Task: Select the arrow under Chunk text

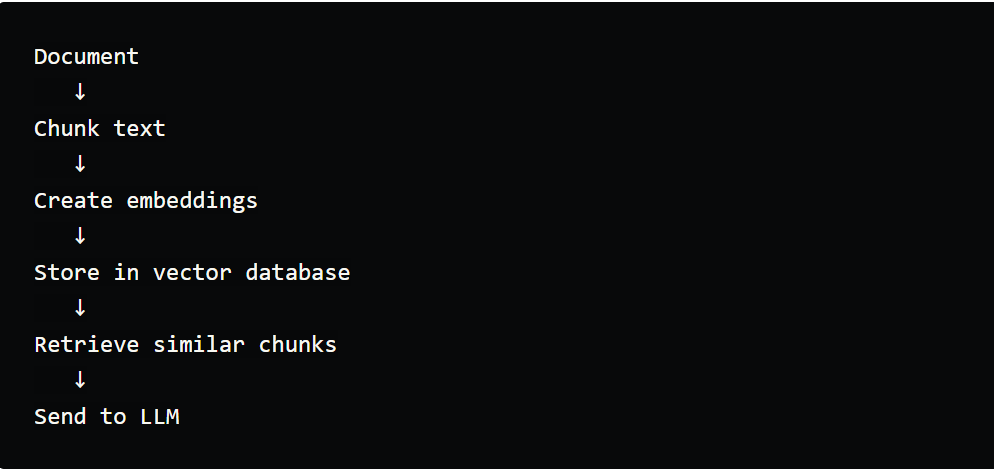Action: [x=80, y=164]
